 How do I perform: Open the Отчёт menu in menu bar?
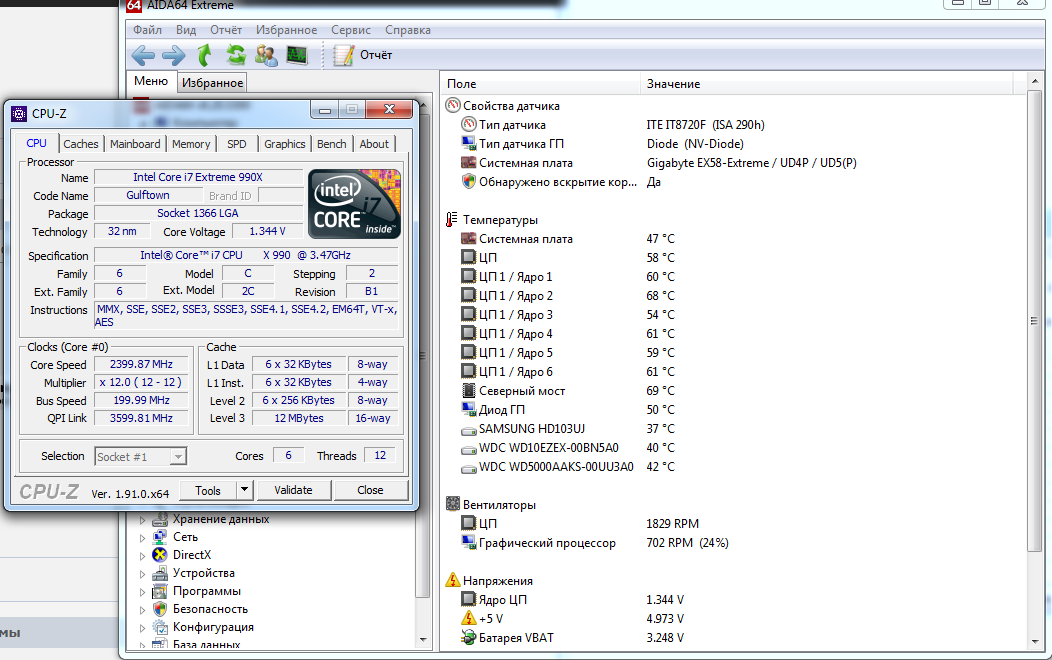point(225,30)
